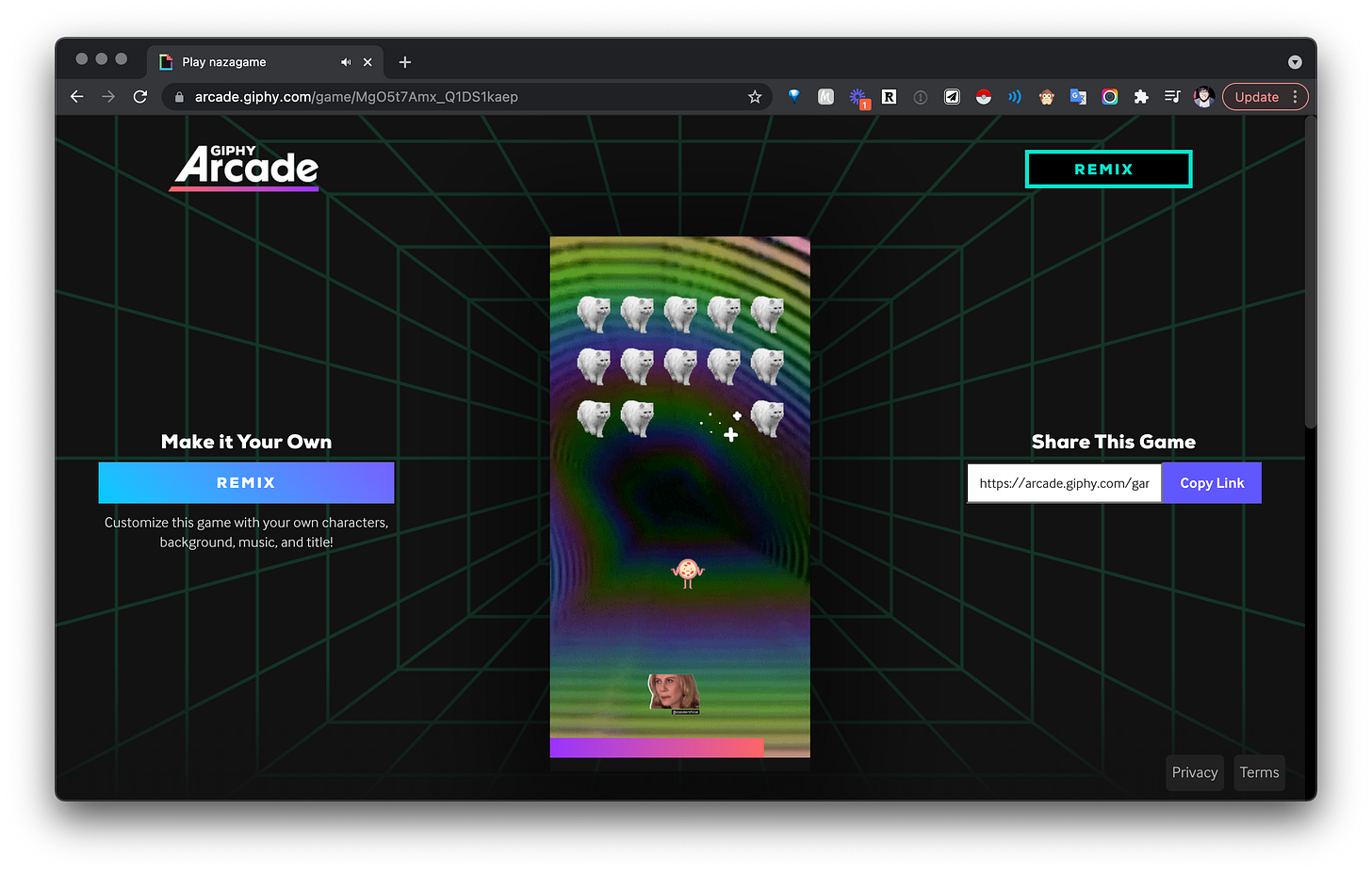The height and width of the screenshot is (874, 1372).
Task: Bookmark this page with the star icon
Action: coord(755,97)
